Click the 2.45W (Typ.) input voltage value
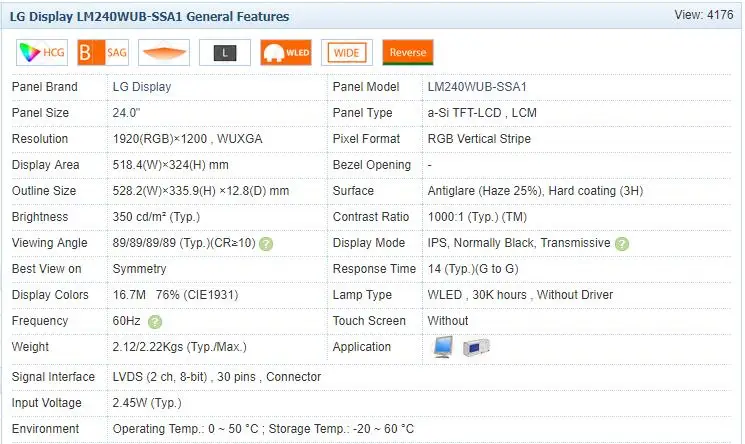 pos(147,403)
